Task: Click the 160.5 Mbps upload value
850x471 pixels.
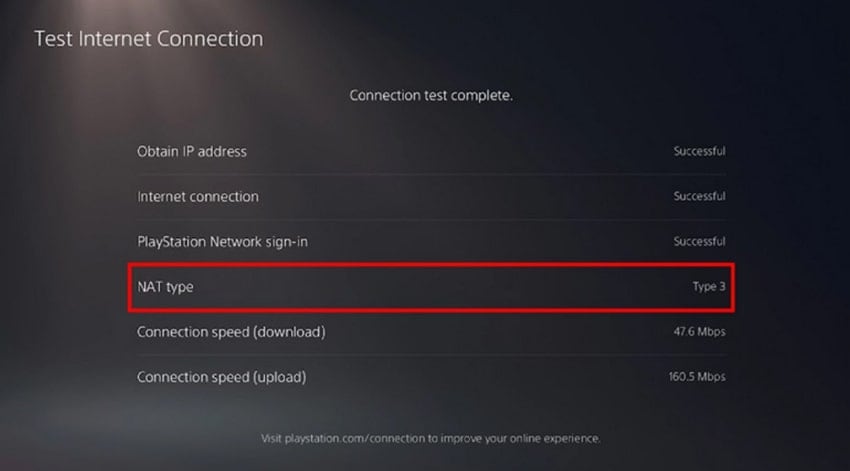Action: [x=697, y=377]
